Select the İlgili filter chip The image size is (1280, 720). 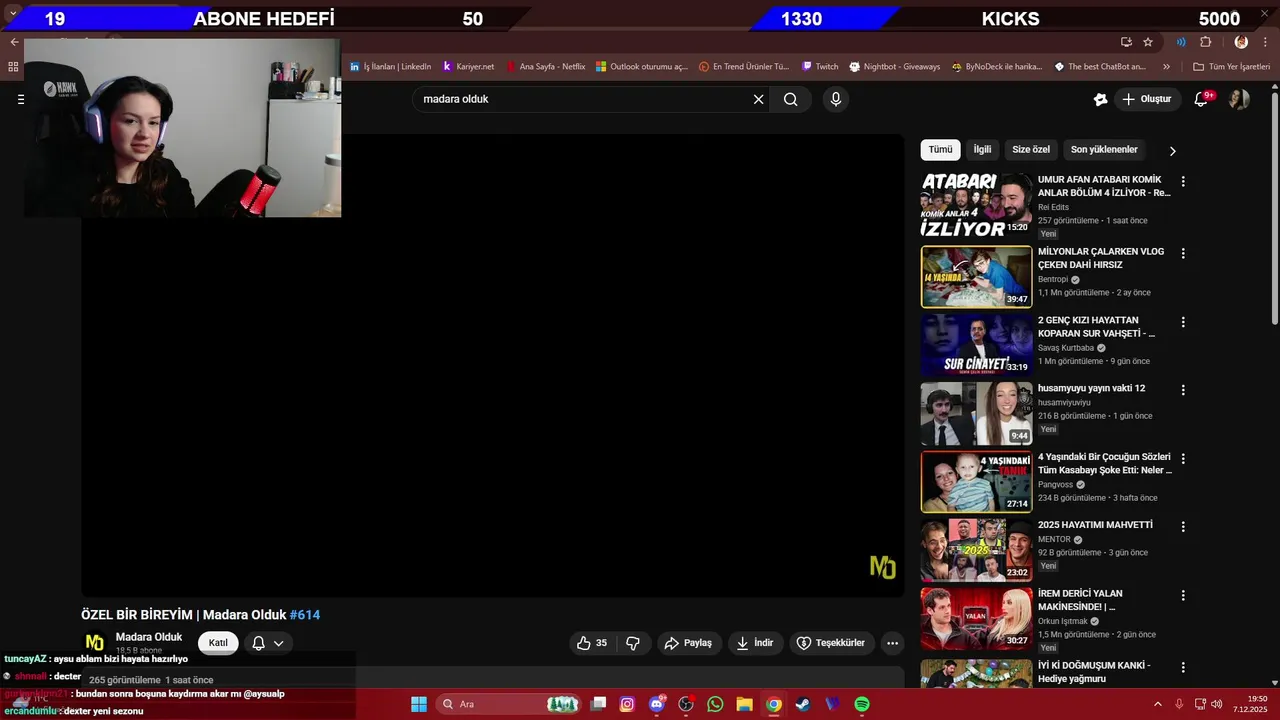[983, 150]
